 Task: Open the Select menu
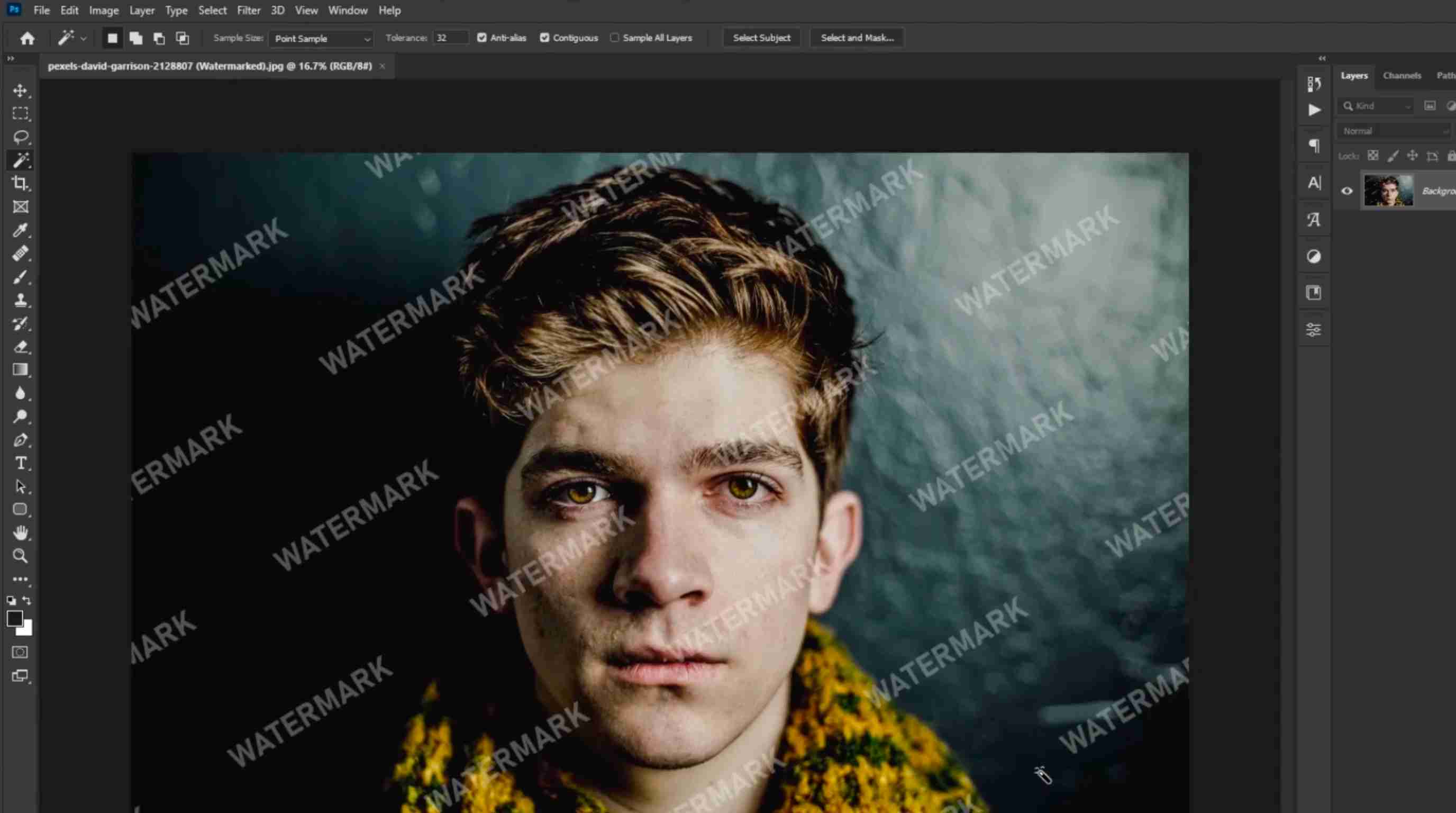[x=213, y=10]
